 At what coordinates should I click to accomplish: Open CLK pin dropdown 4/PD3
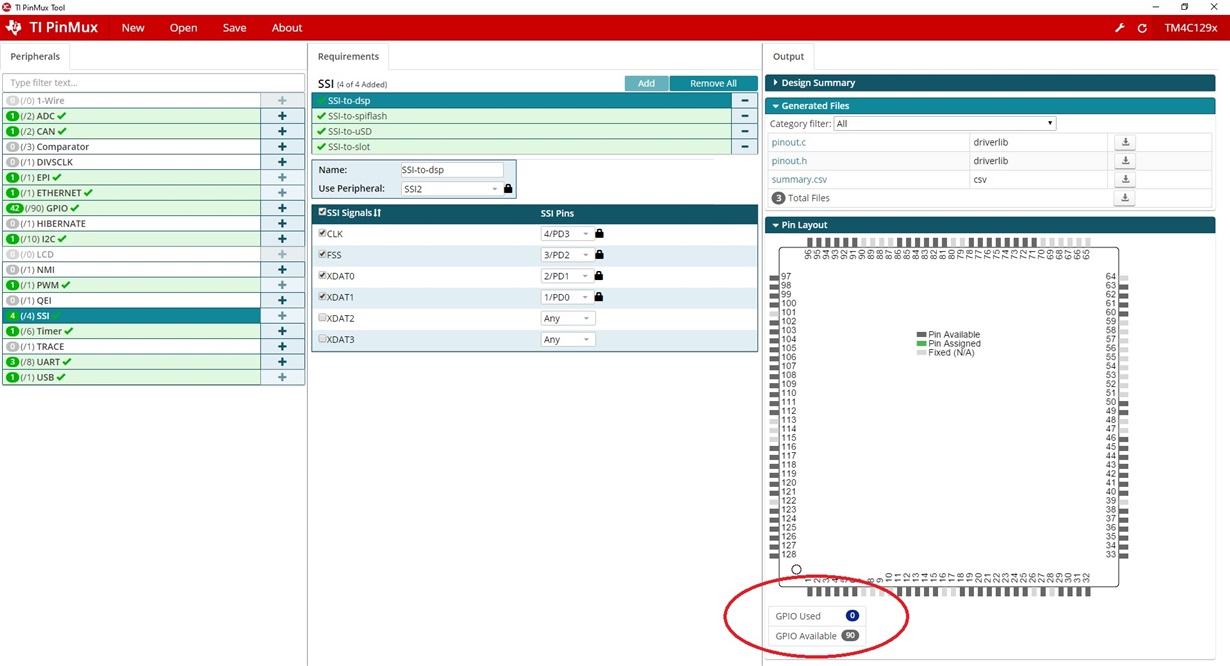[566, 234]
